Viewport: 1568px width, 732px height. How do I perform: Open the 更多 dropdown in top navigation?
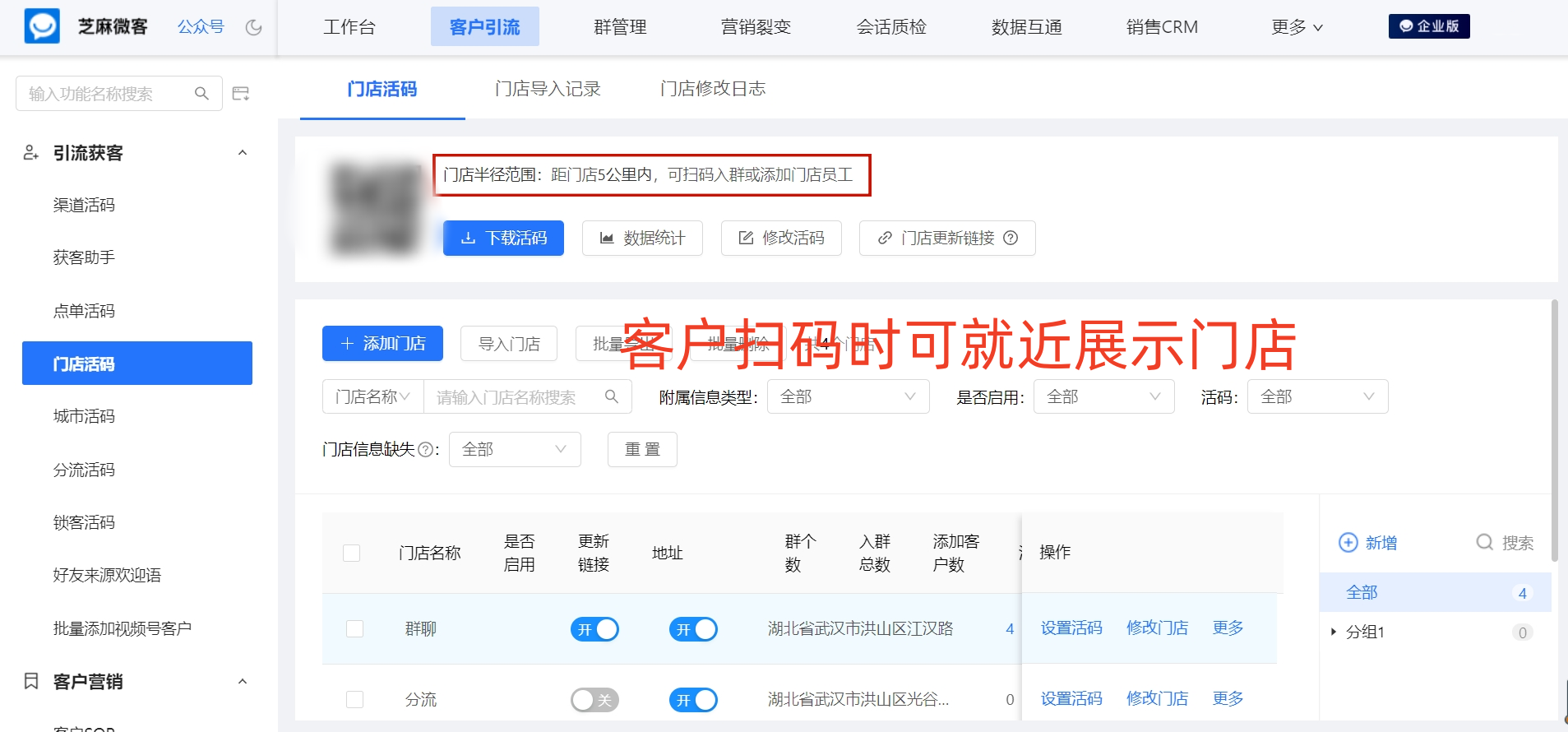pyautogui.click(x=1297, y=27)
